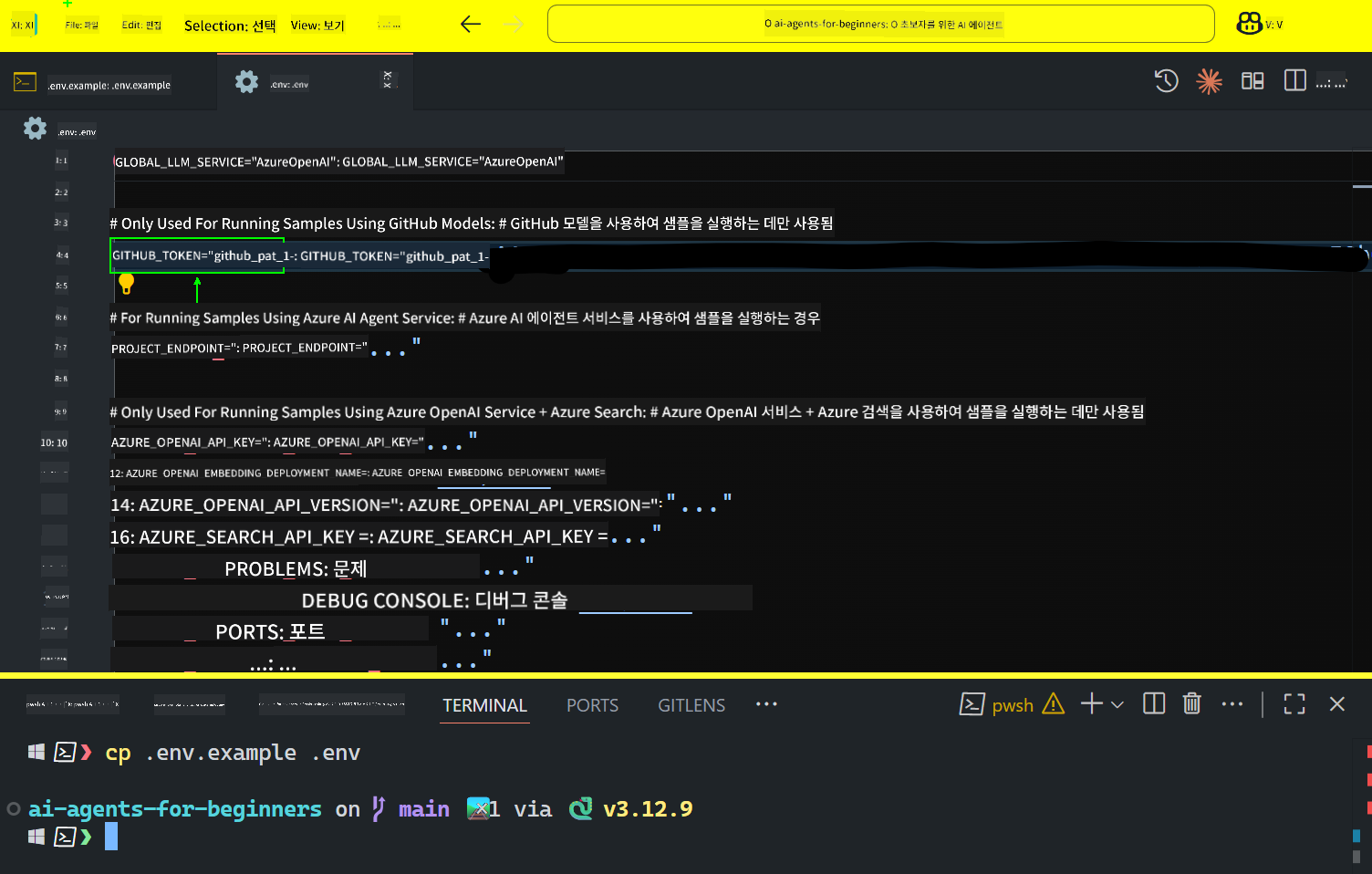Open the Selection menu
Screen dimensions: 1372x874
[x=230, y=26]
